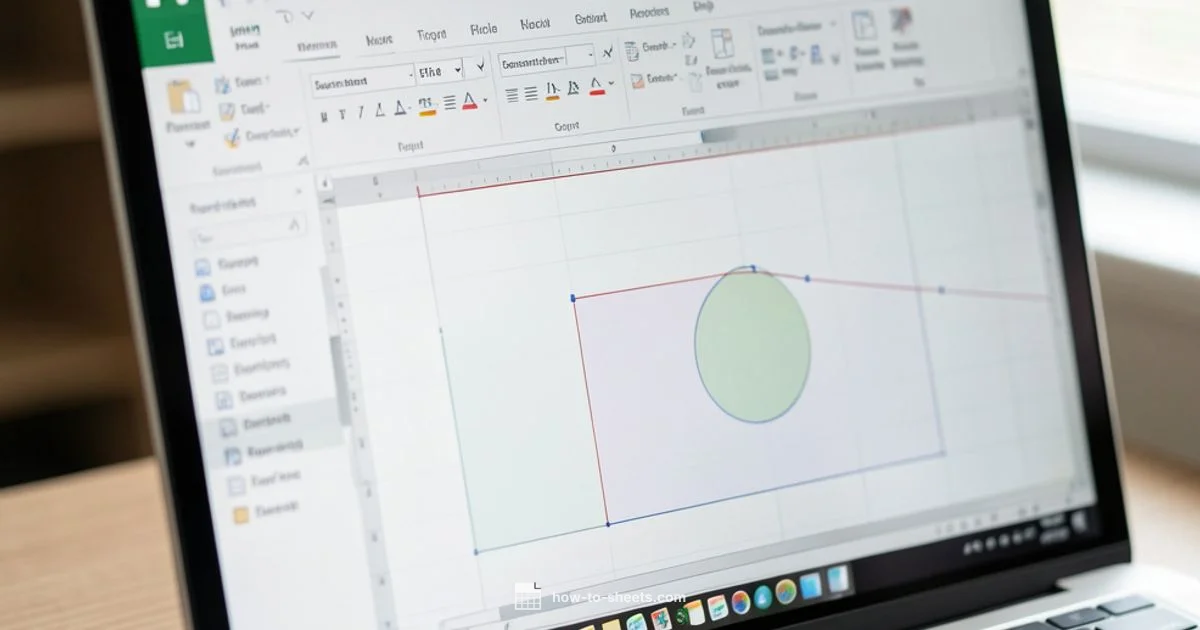Viewport: 1200px width, 630px height.
Task: Click the highlight color icon with yellow underline
Action: tap(426, 105)
